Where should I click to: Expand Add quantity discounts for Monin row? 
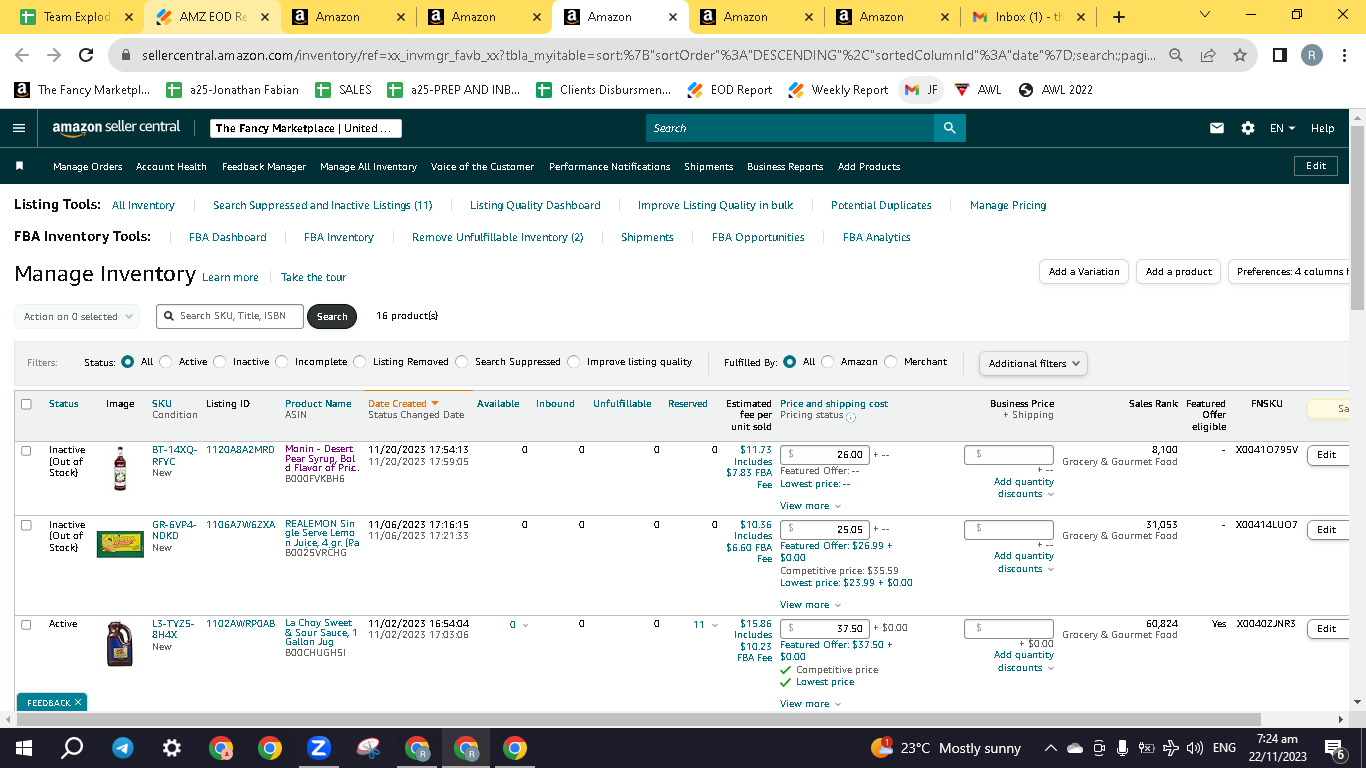point(1023,488)
